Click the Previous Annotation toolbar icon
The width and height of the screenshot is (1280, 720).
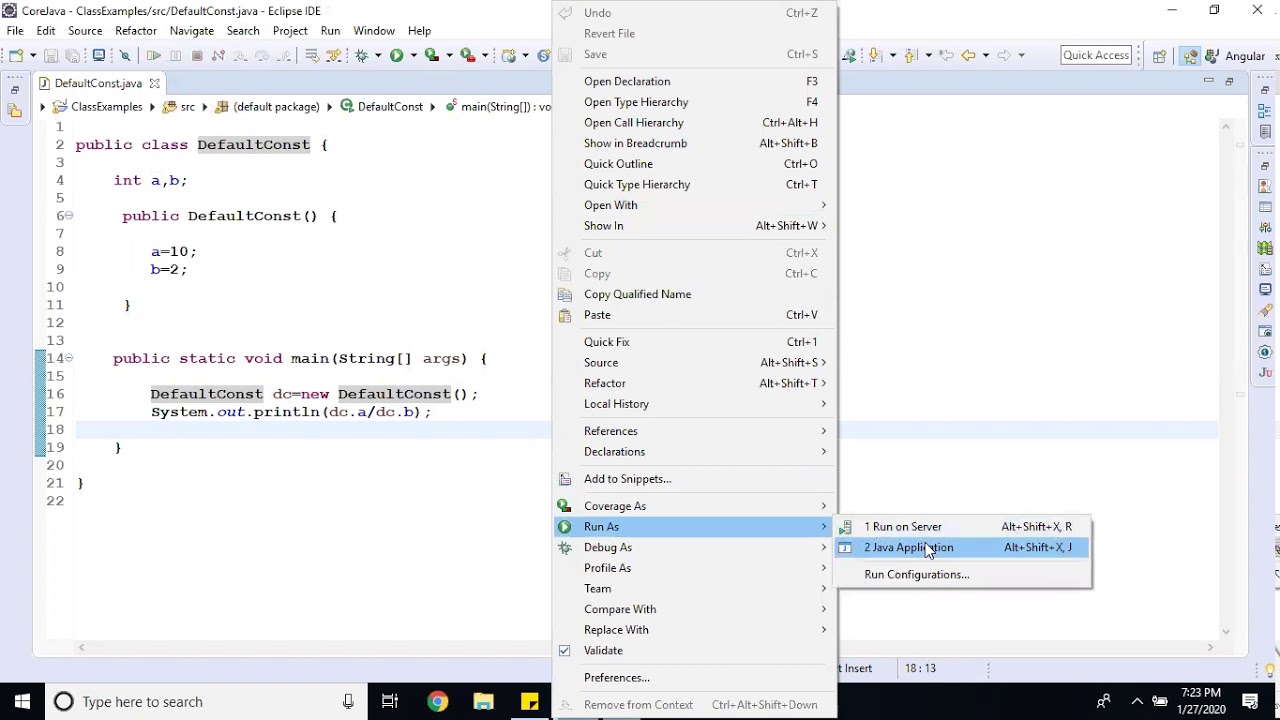(910, 55)
